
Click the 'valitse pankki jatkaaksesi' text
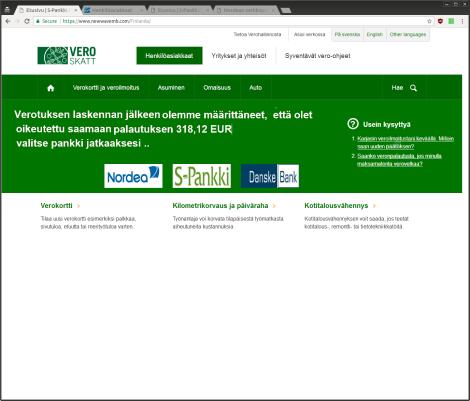pos(83,143)
